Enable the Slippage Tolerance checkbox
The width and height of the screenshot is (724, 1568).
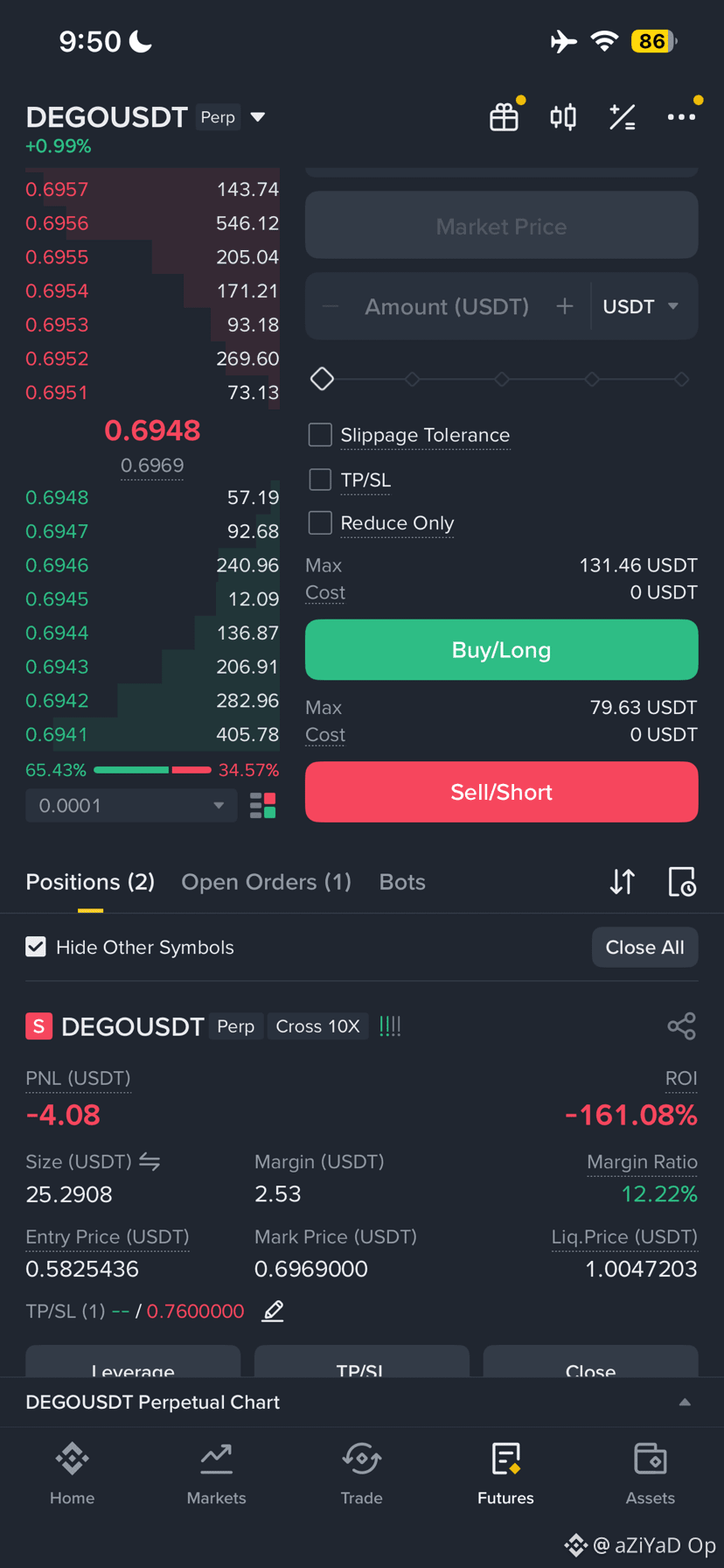(320, 435)
